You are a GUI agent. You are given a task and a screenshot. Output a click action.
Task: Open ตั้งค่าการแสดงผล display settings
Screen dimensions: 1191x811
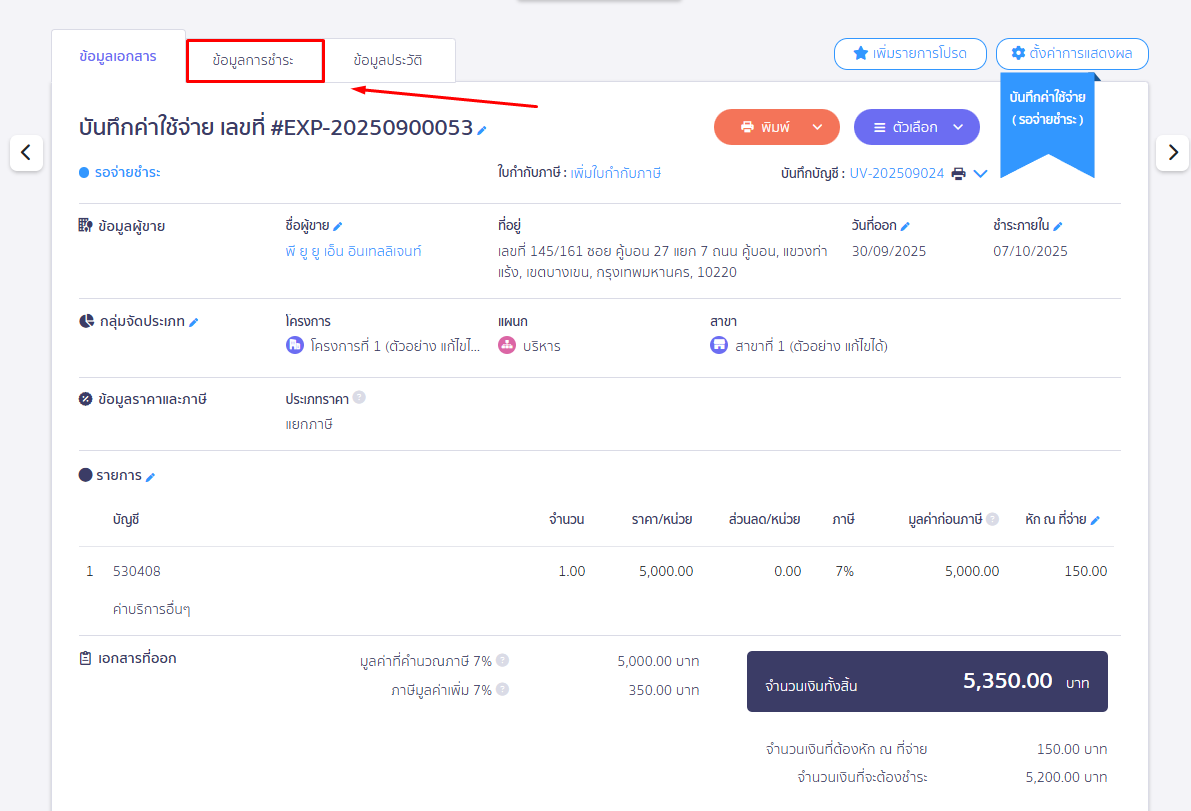coord(1071,54)
